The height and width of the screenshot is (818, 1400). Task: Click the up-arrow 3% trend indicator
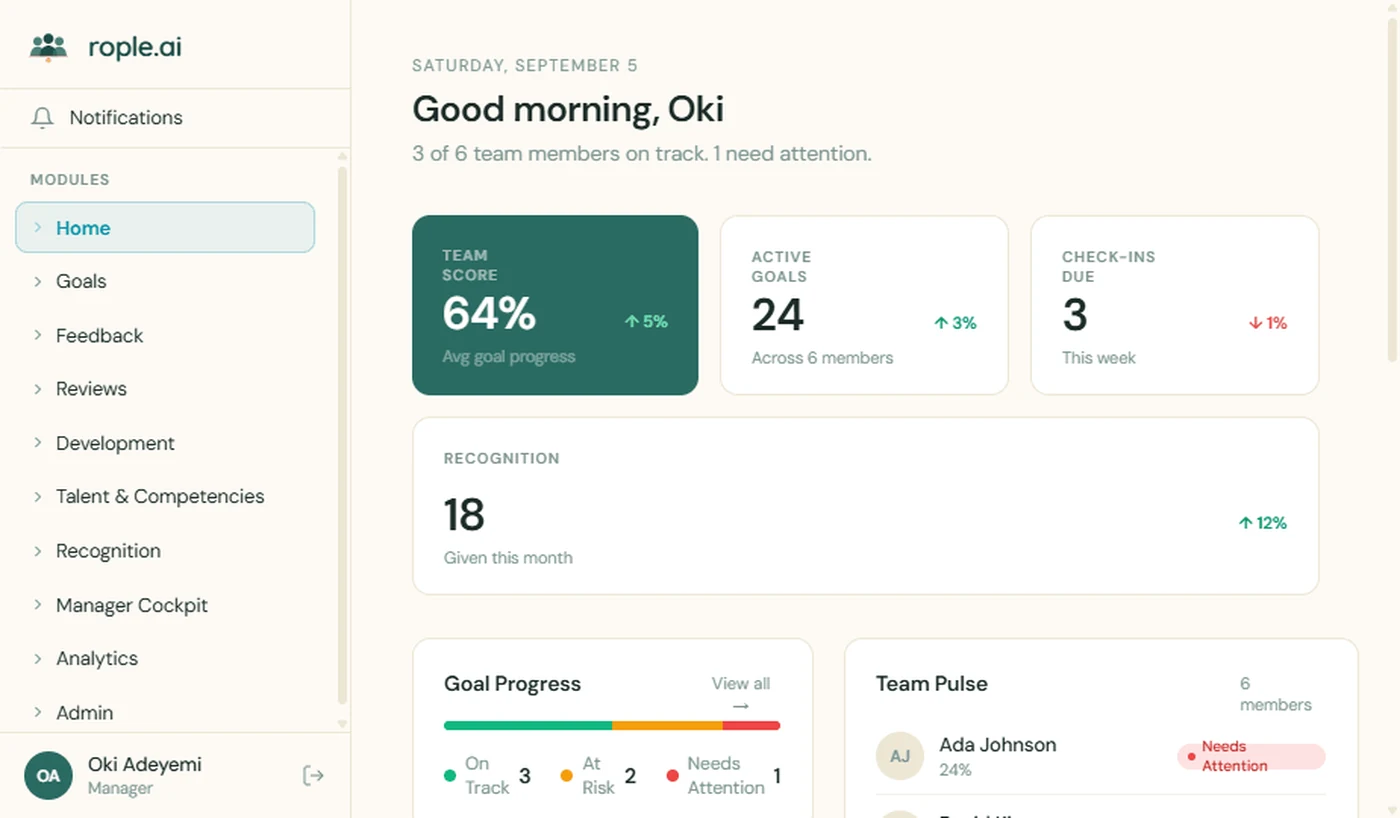click(955, 323)
